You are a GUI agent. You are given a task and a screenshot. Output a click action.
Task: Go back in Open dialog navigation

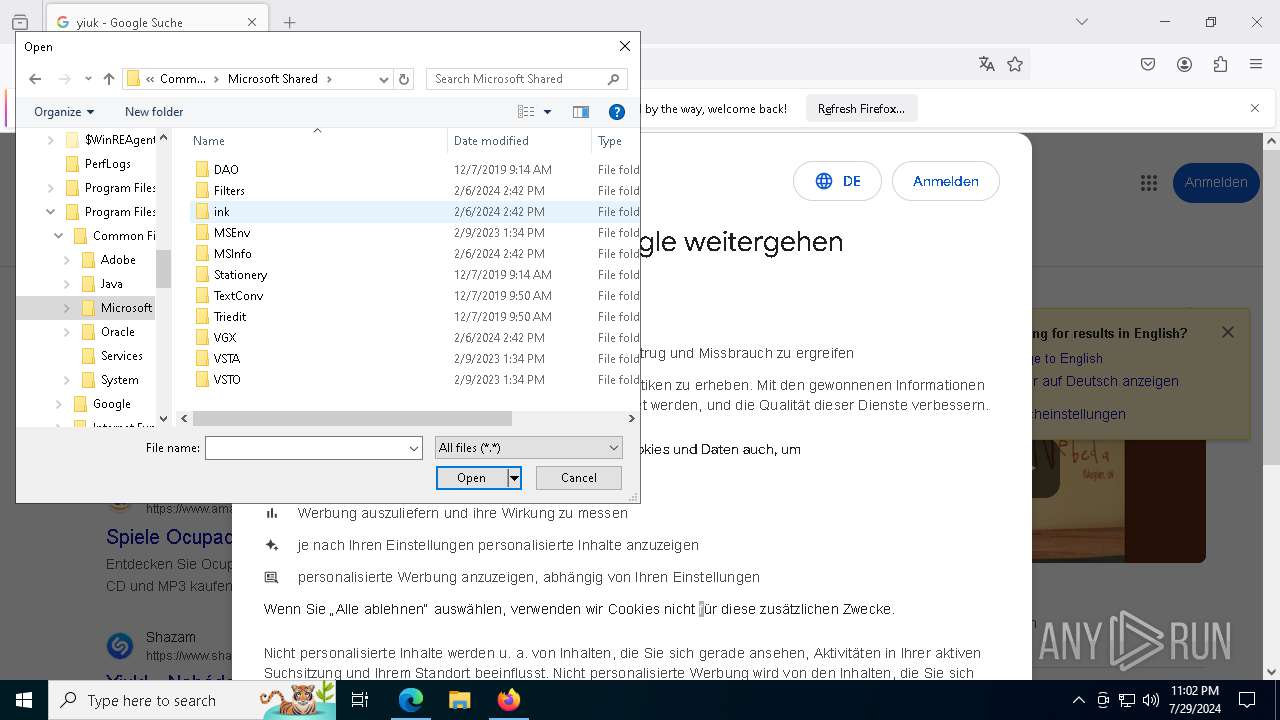tap(35, 79)
